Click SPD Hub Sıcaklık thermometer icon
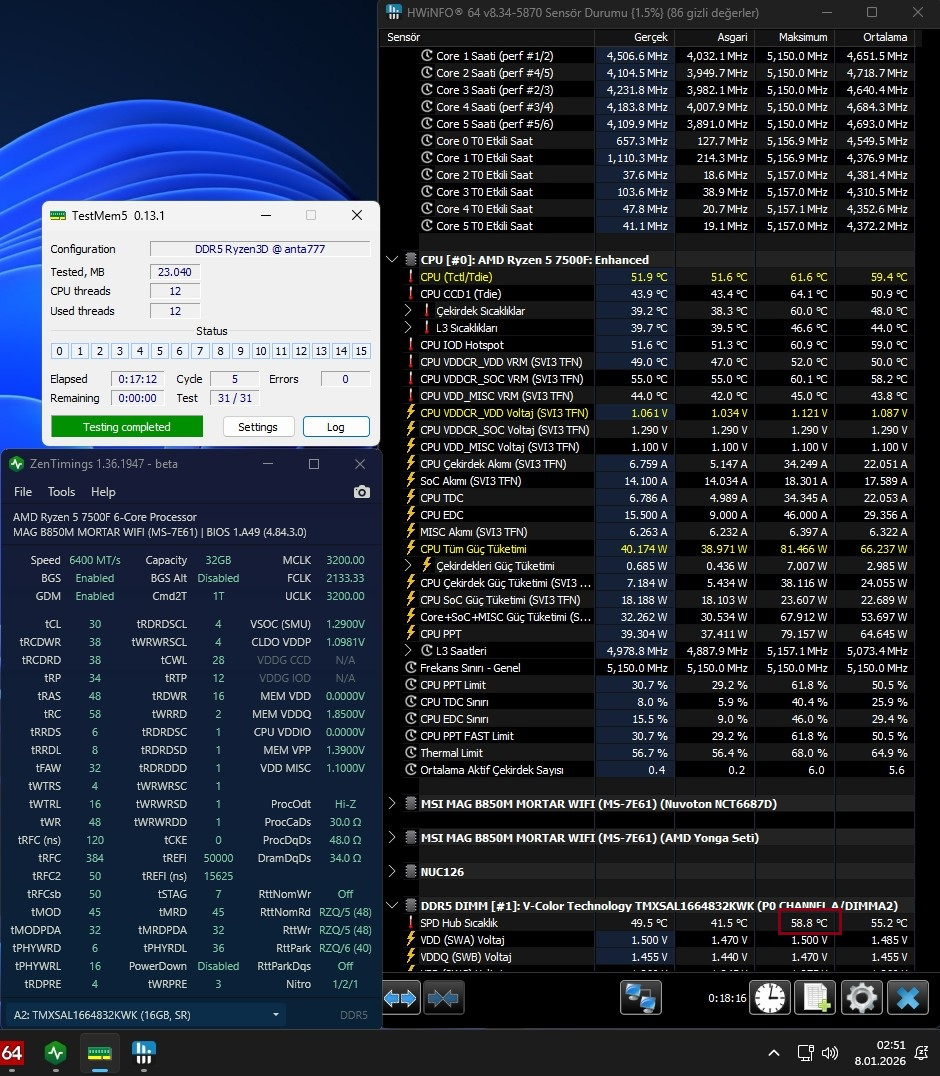The image size is (940, 1076). 411,923
